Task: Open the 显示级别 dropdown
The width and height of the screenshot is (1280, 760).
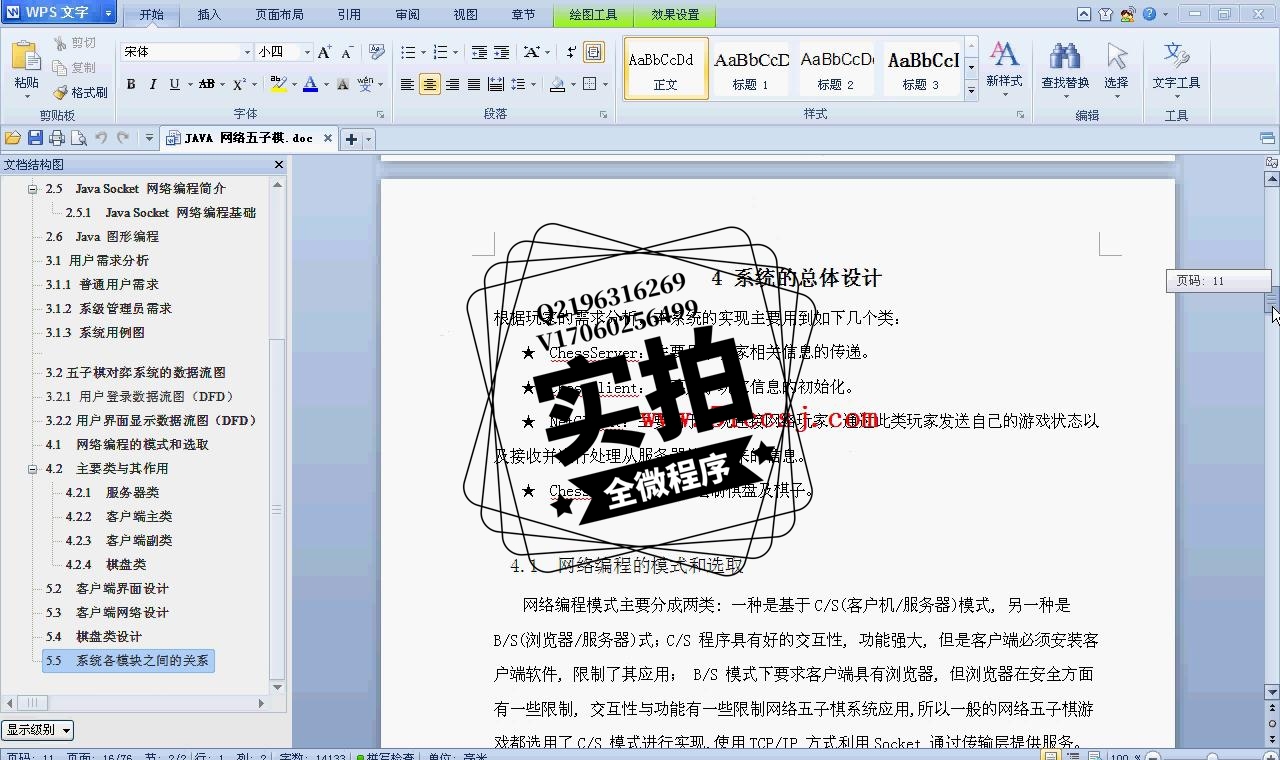Action: [38, 730]
